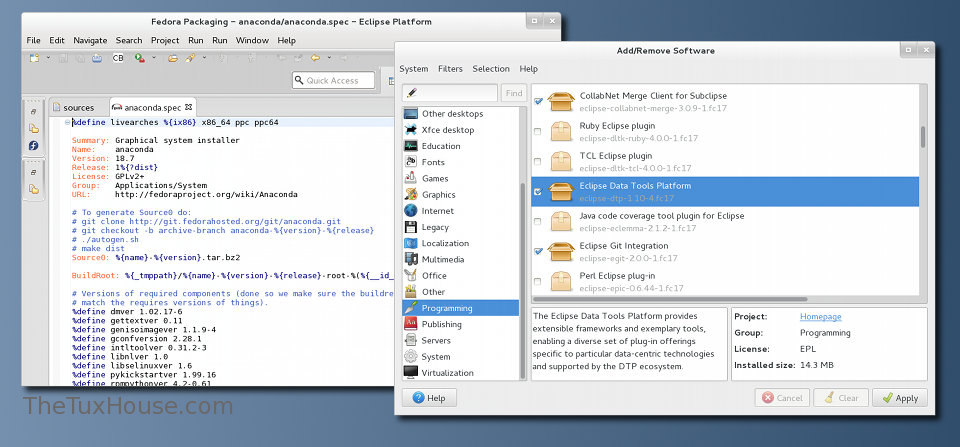Collapse the %define livearches fold marker
The image size is (960, 447).
pyautogui.click(x=68, y=122)
